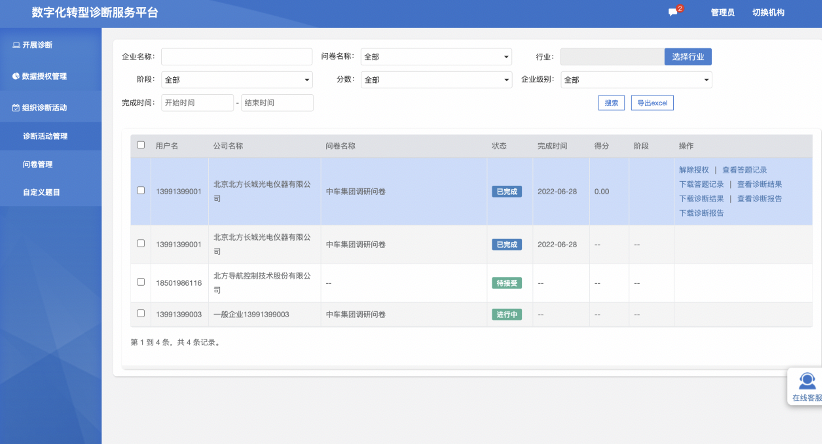This screenshot has height=444, width=822.
Task: Click the 企业名称 input field
Action: [x=237, y=57]
